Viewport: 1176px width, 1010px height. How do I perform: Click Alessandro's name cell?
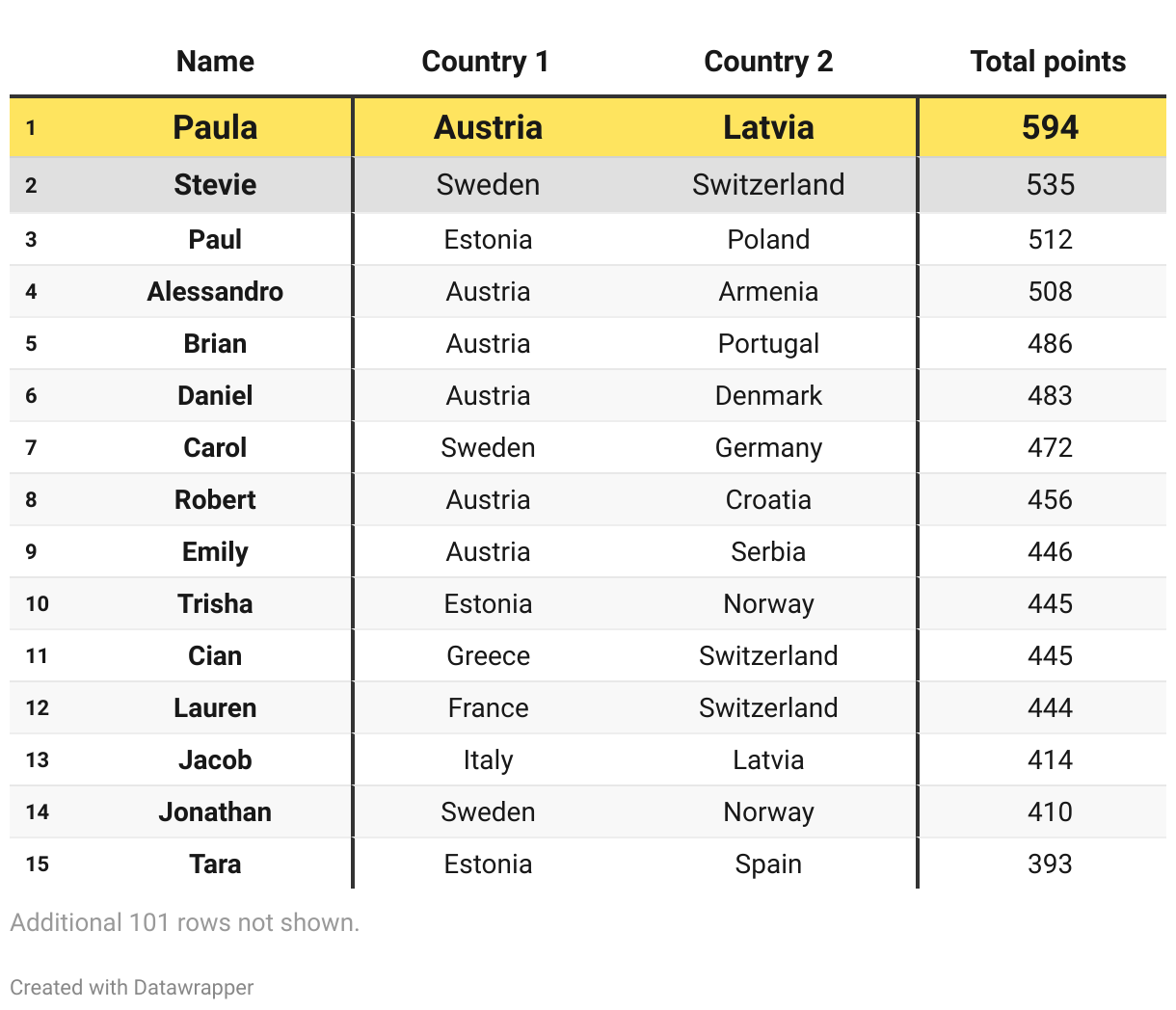[x=215, y=292]
